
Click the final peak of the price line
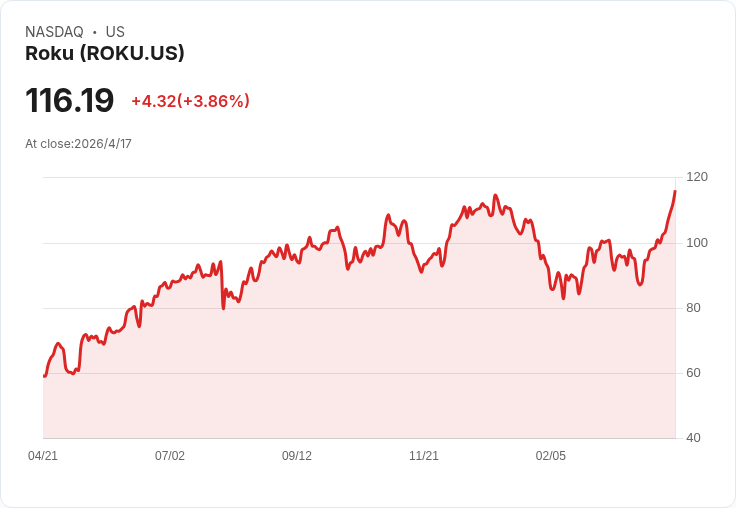[x=675, y=191]
